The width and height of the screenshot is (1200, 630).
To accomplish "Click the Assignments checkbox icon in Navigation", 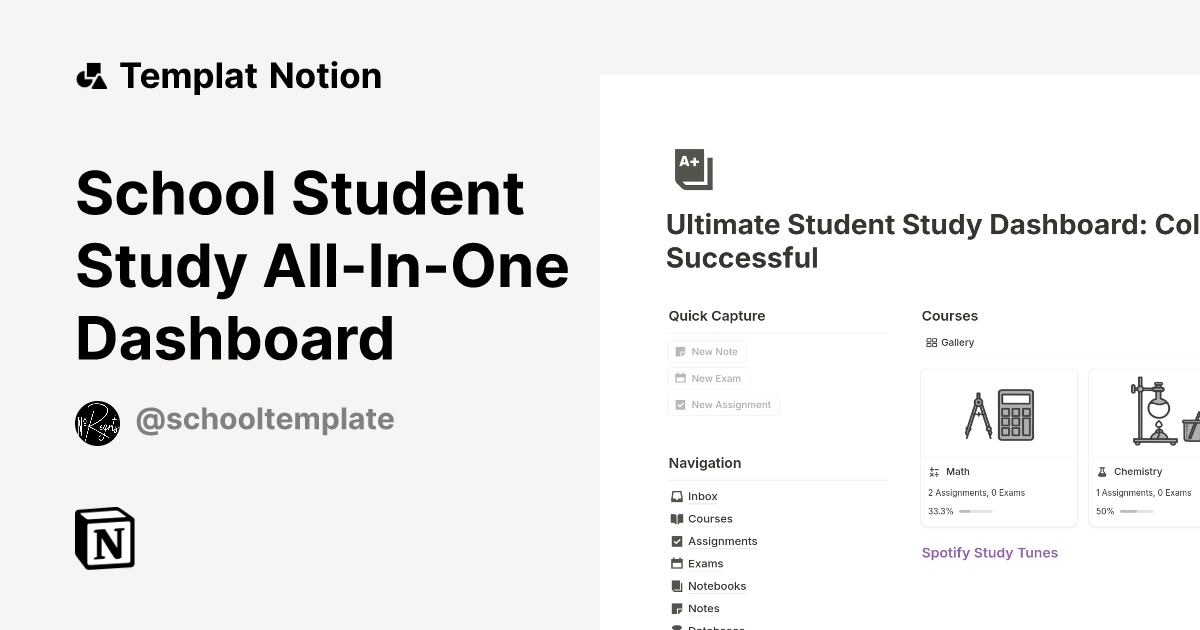I will tap(676, 541).
